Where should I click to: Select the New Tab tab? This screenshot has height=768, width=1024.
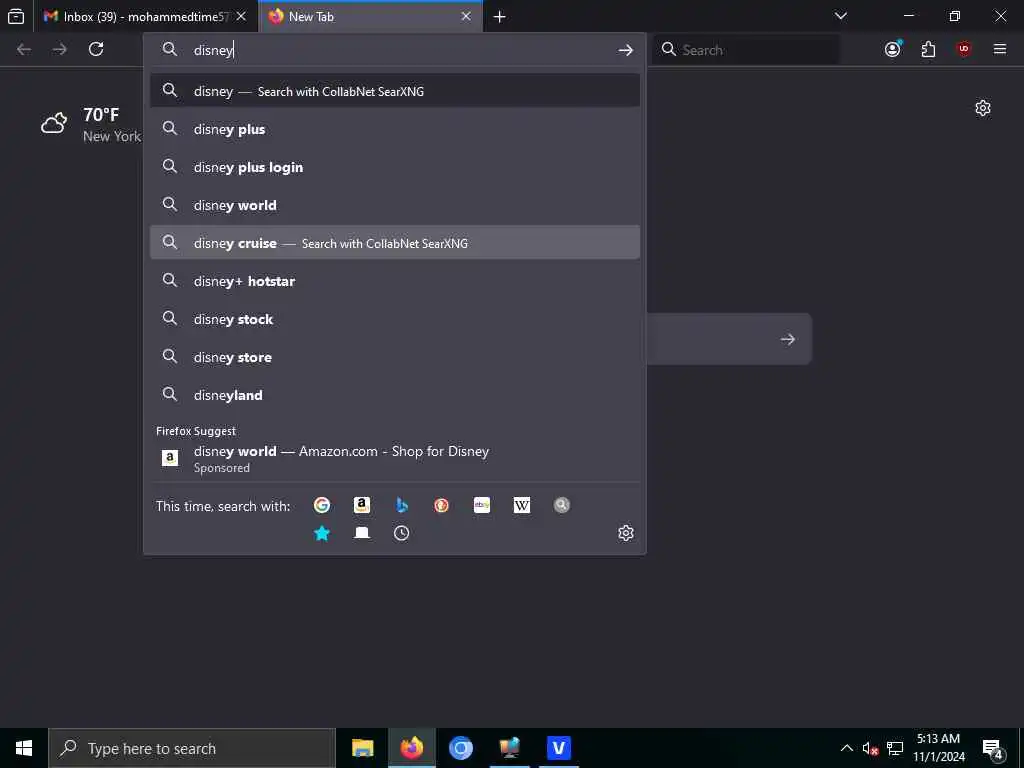(x=371, y=16)
